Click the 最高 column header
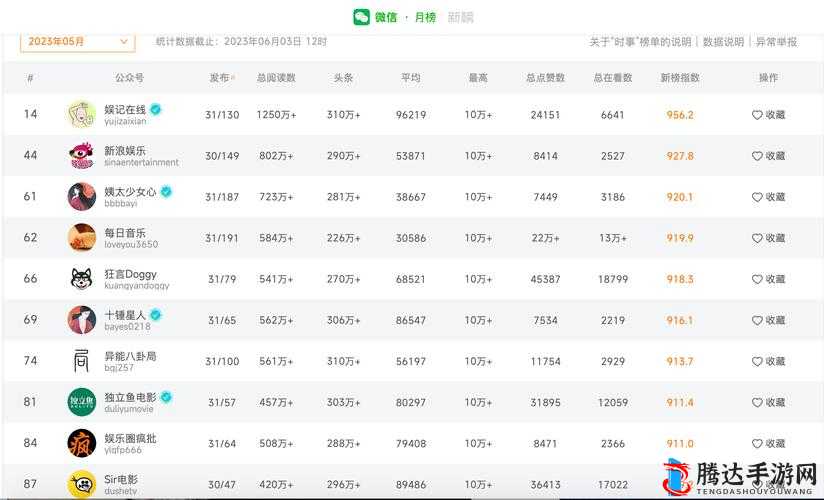This screenshot has height=500, width=824. (x=478, y=78)
